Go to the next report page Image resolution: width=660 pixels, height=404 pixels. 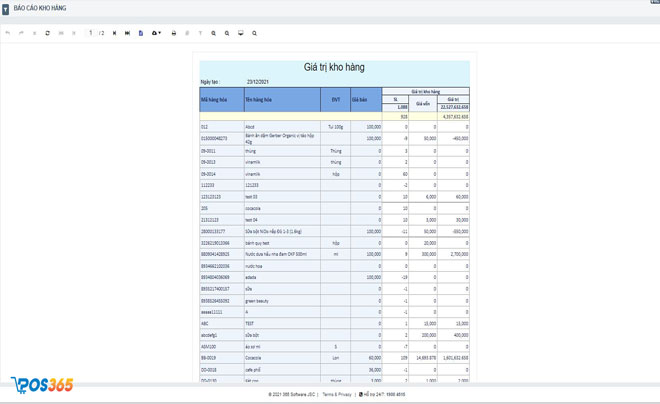pos(114,33)
